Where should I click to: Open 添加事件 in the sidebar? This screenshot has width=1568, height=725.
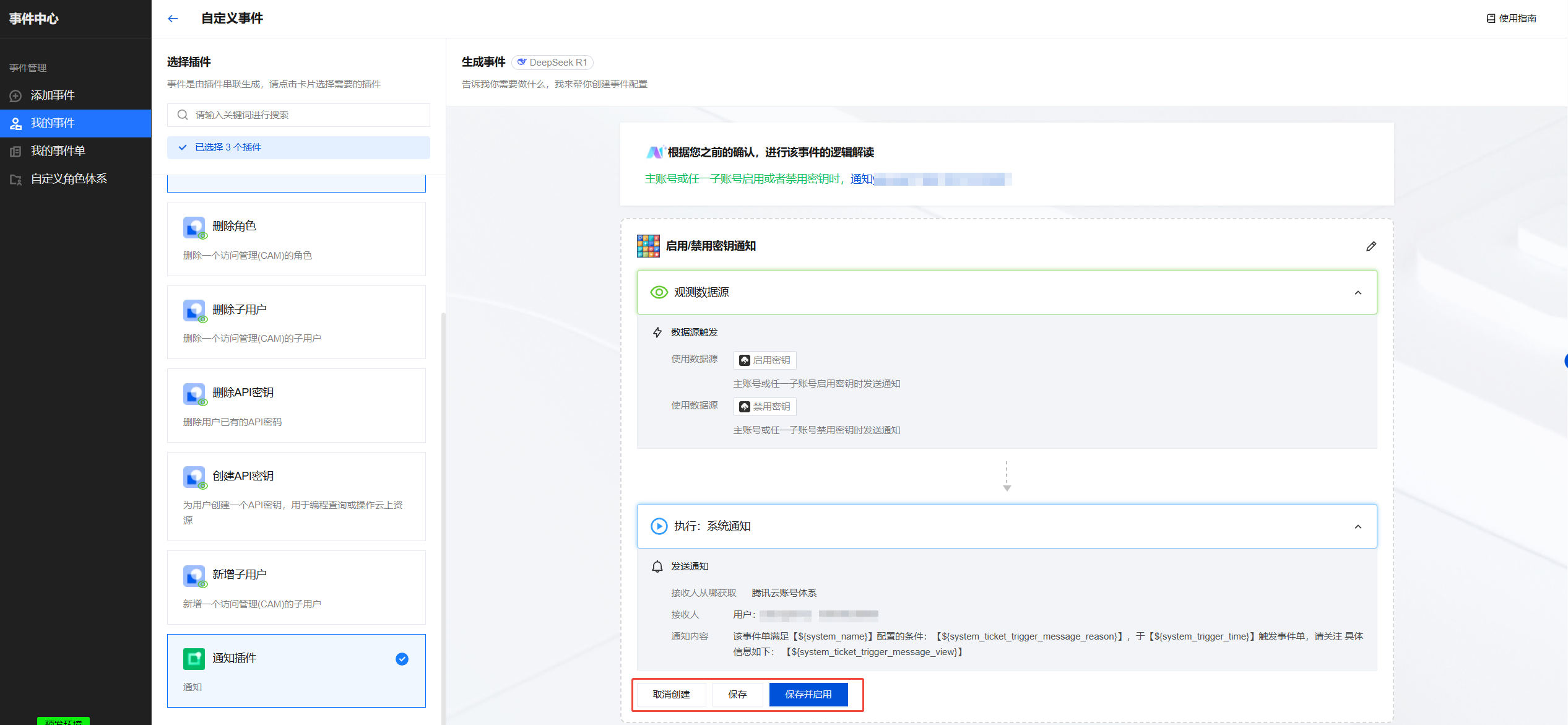(x=53, y=95)
